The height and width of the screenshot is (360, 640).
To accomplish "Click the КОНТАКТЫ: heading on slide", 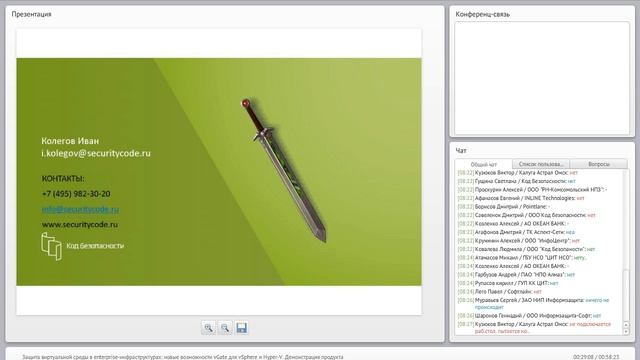I will (63, 179).
